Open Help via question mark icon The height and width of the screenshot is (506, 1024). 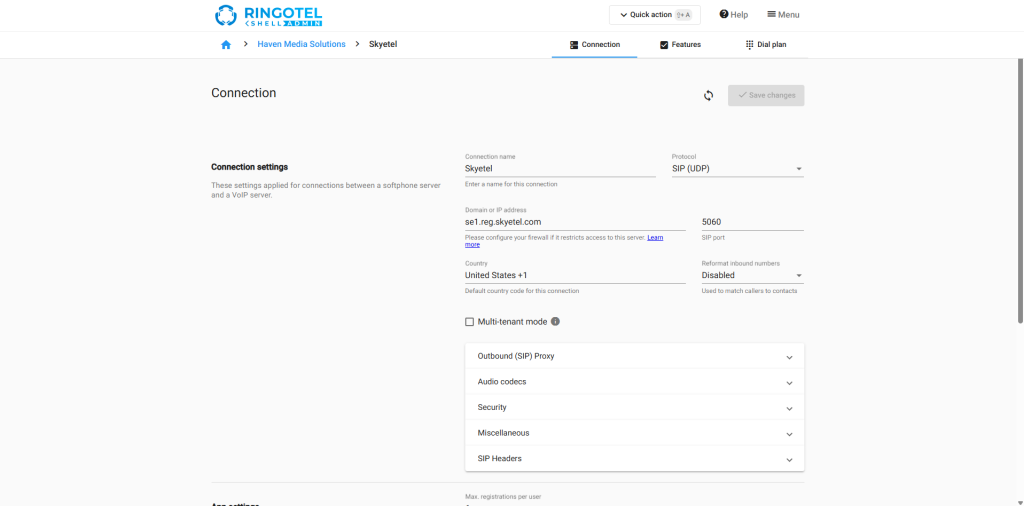pos(724,15)
